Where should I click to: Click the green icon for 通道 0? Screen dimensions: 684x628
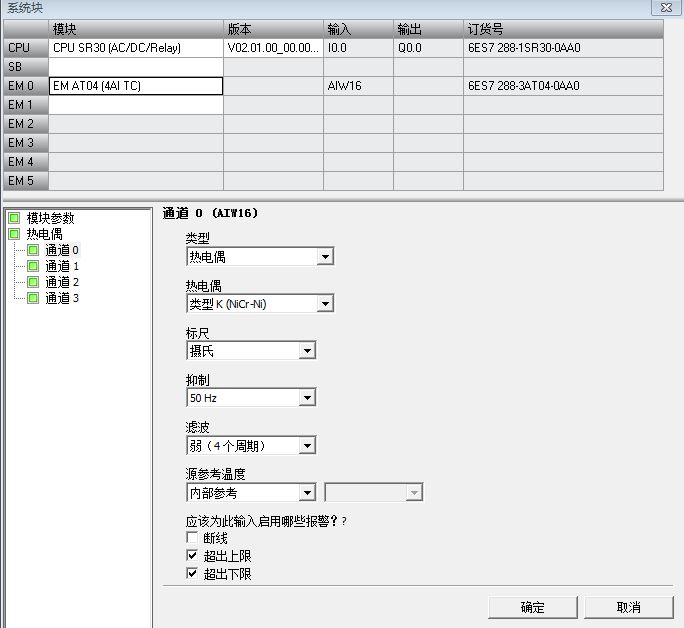34,250
